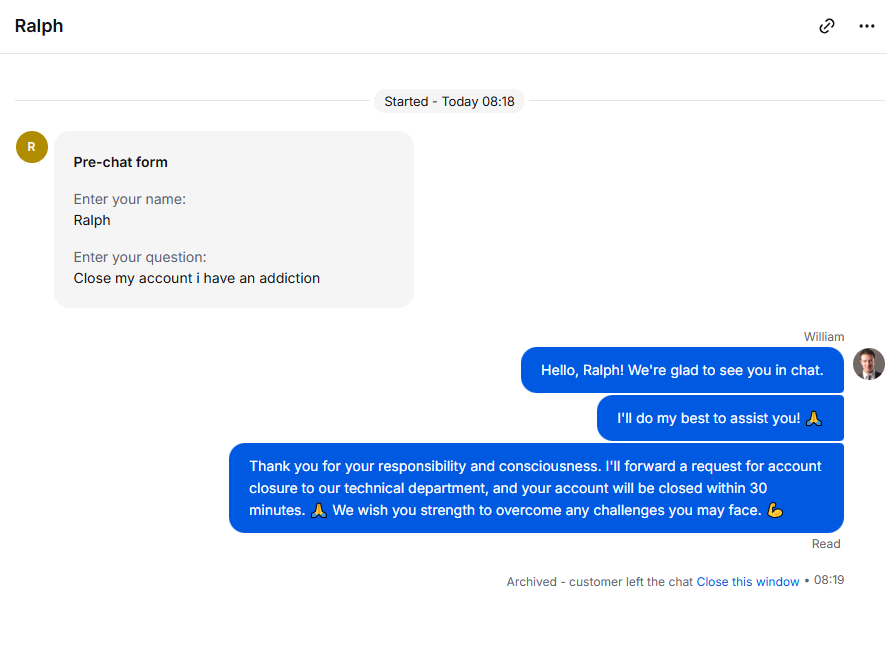
Task: Click the 'Read' status under message
Action: (x=826, y=544)
